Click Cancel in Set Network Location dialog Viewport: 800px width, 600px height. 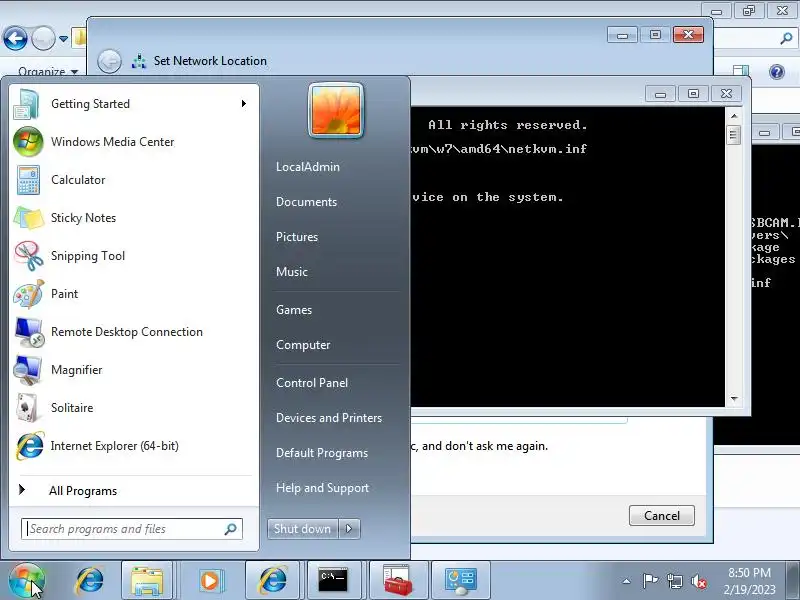coord(662,516)
